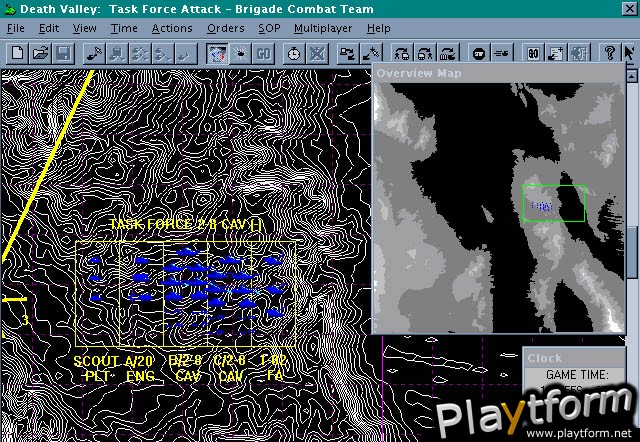This screenshot has height=442, width=640.
Task: Click the crossed-out map icon
Action: [317, 53]
